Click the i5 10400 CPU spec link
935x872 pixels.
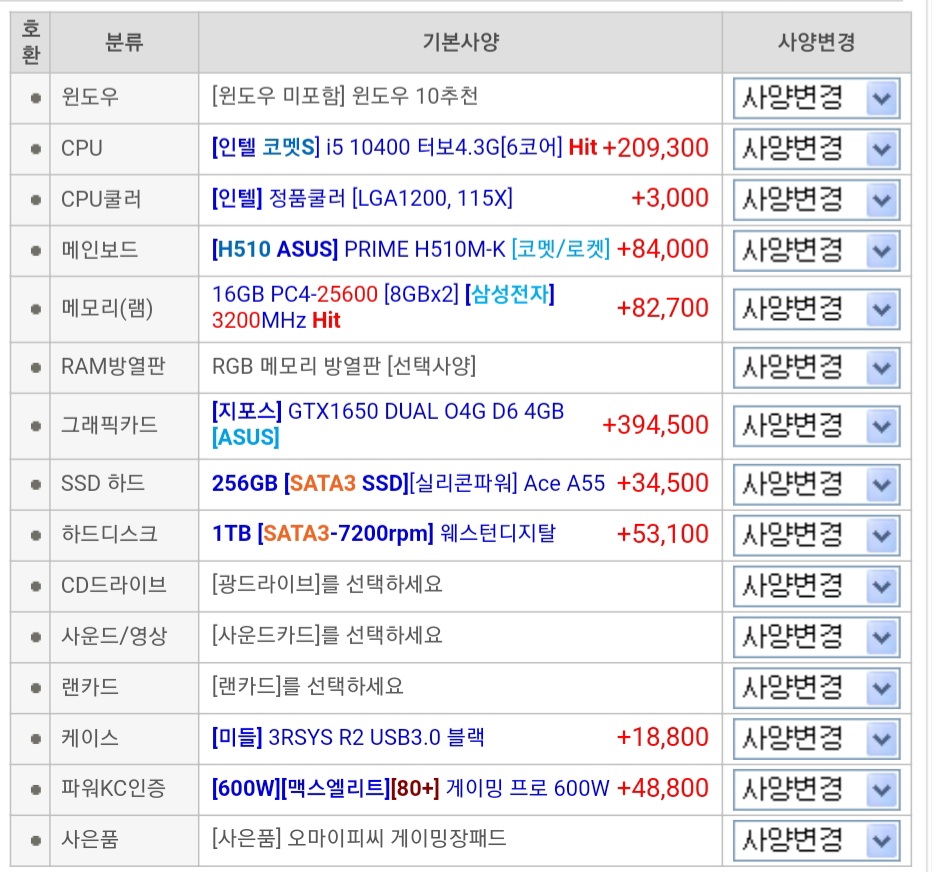405,147
